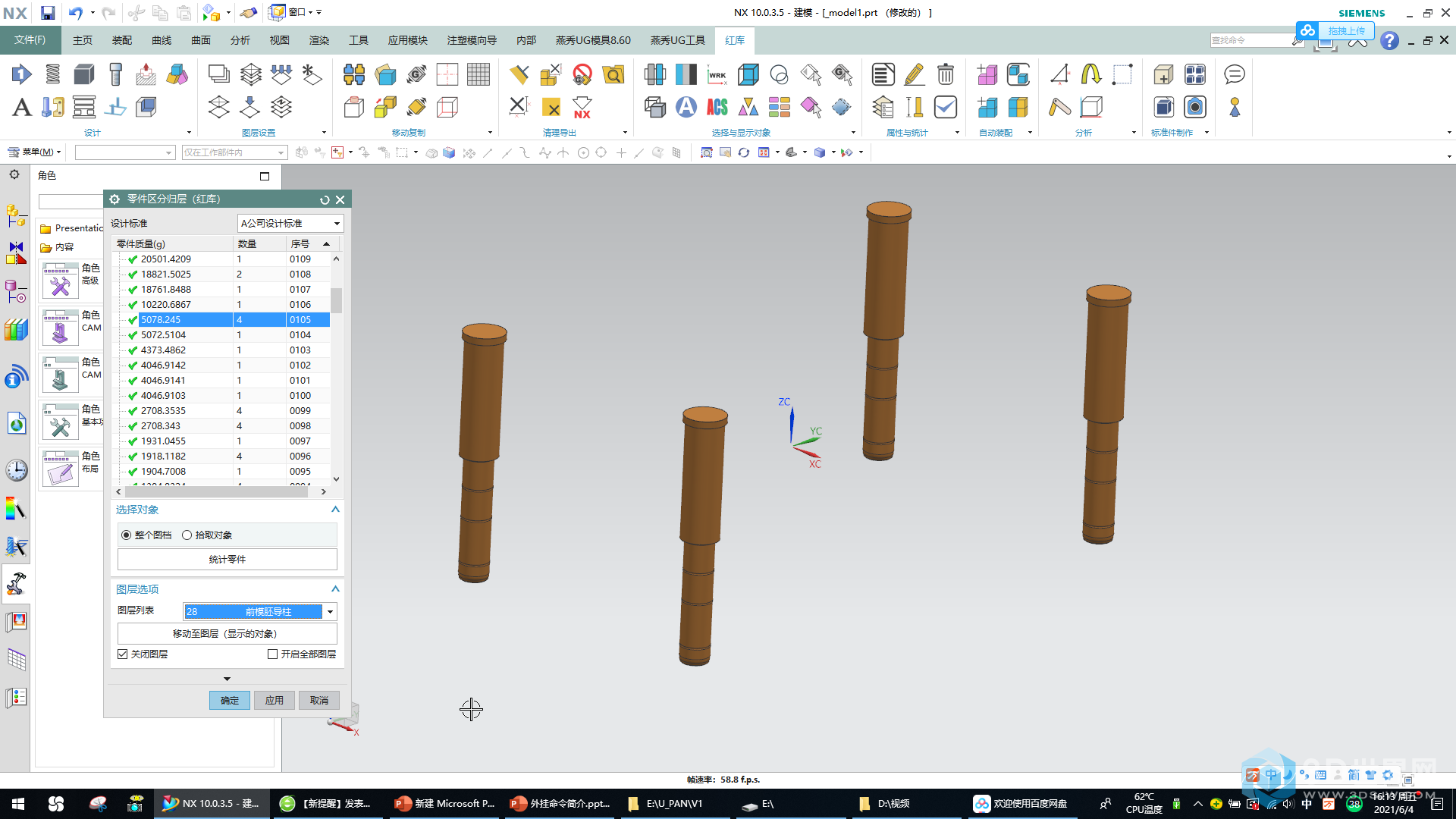
Task: Click the spring design icon in the 设计 group
Action: (52, 74)
